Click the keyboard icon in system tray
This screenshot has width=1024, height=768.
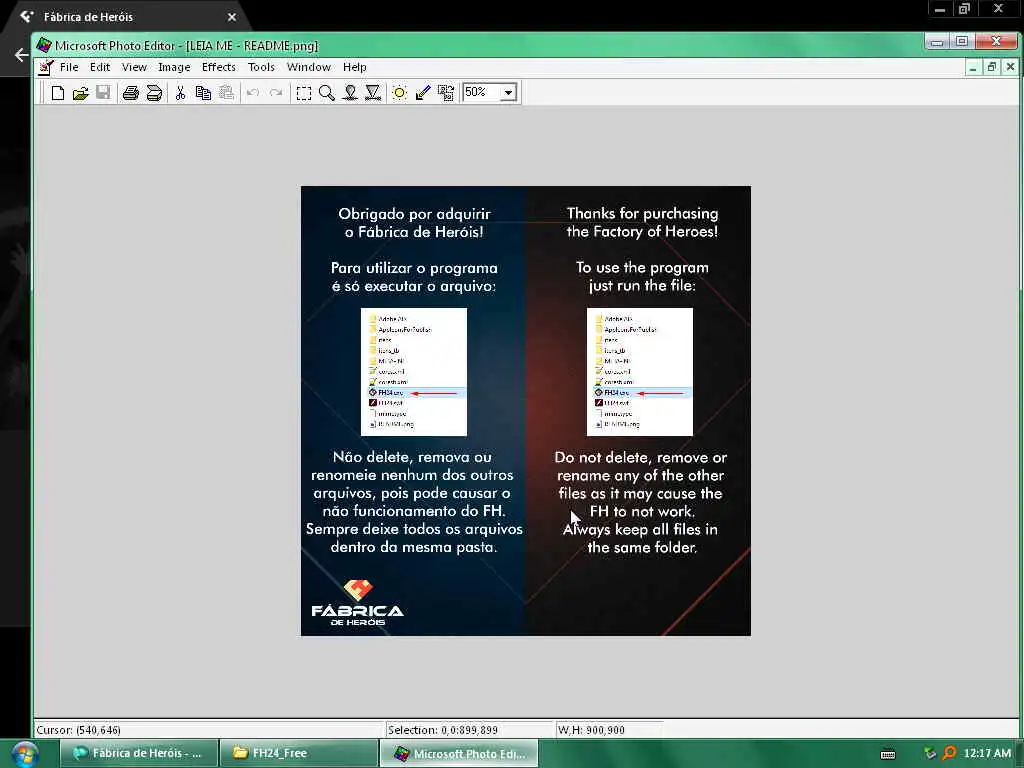tap(888, 754)
